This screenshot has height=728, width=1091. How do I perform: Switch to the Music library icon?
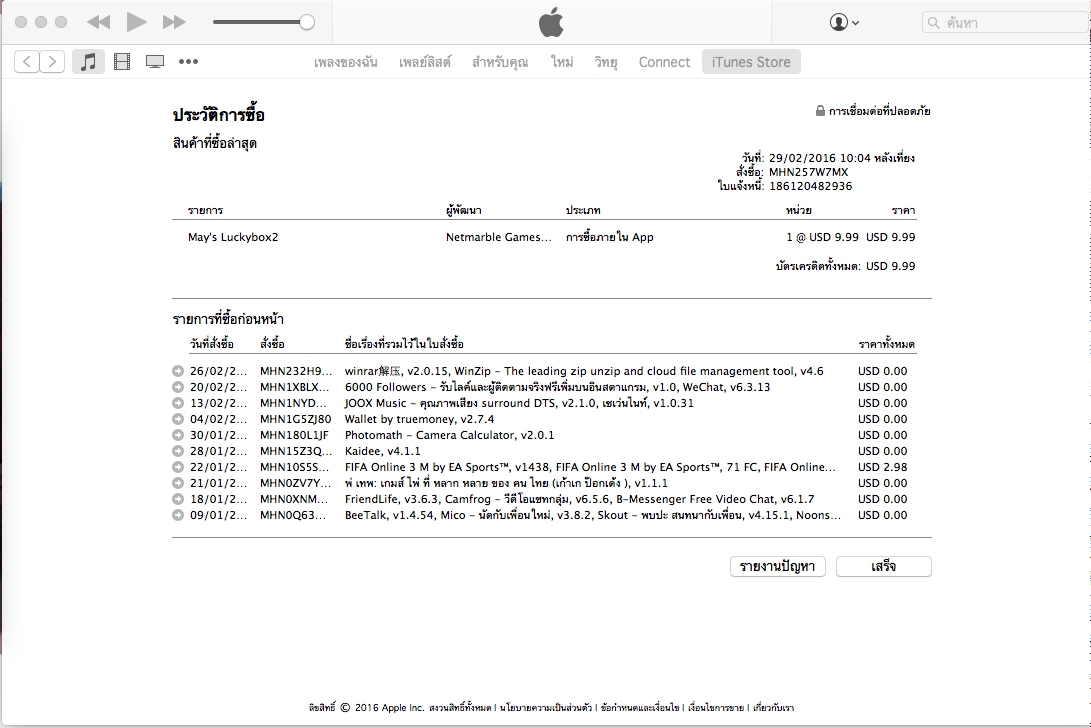pyautogui.click(x=88, y=61)
